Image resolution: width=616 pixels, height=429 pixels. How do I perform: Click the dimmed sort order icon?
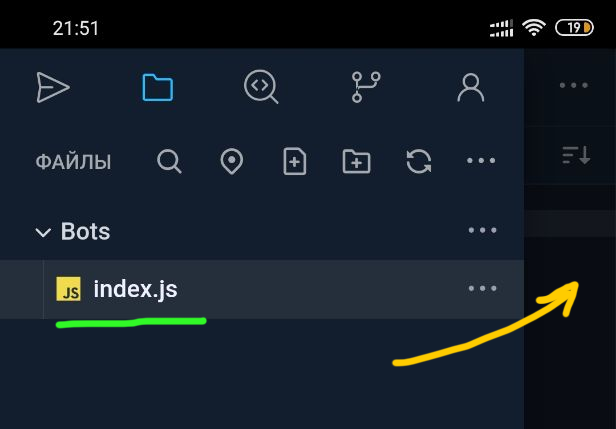(576, 155)
